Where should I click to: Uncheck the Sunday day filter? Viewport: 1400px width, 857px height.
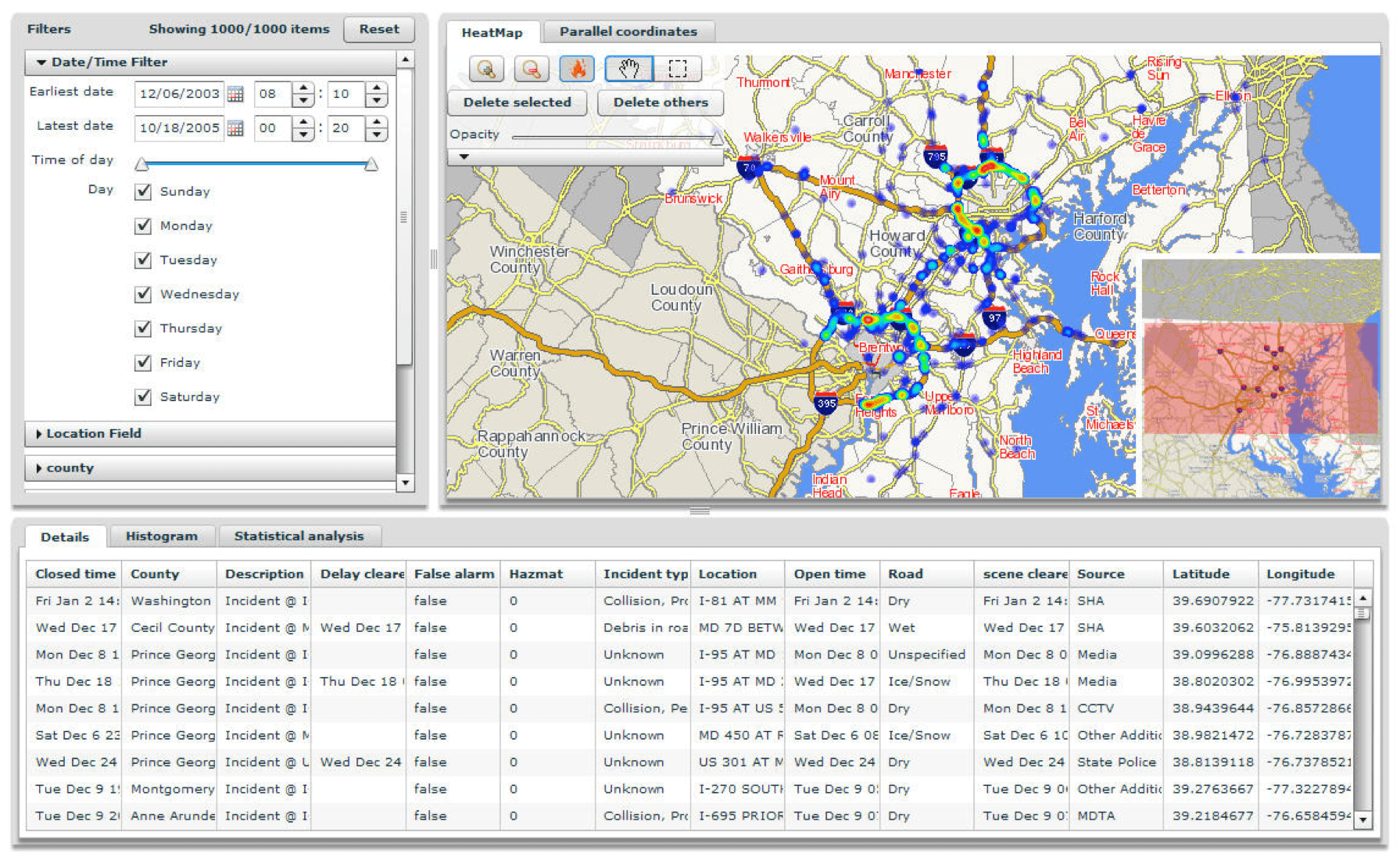[x=143, y=191]
